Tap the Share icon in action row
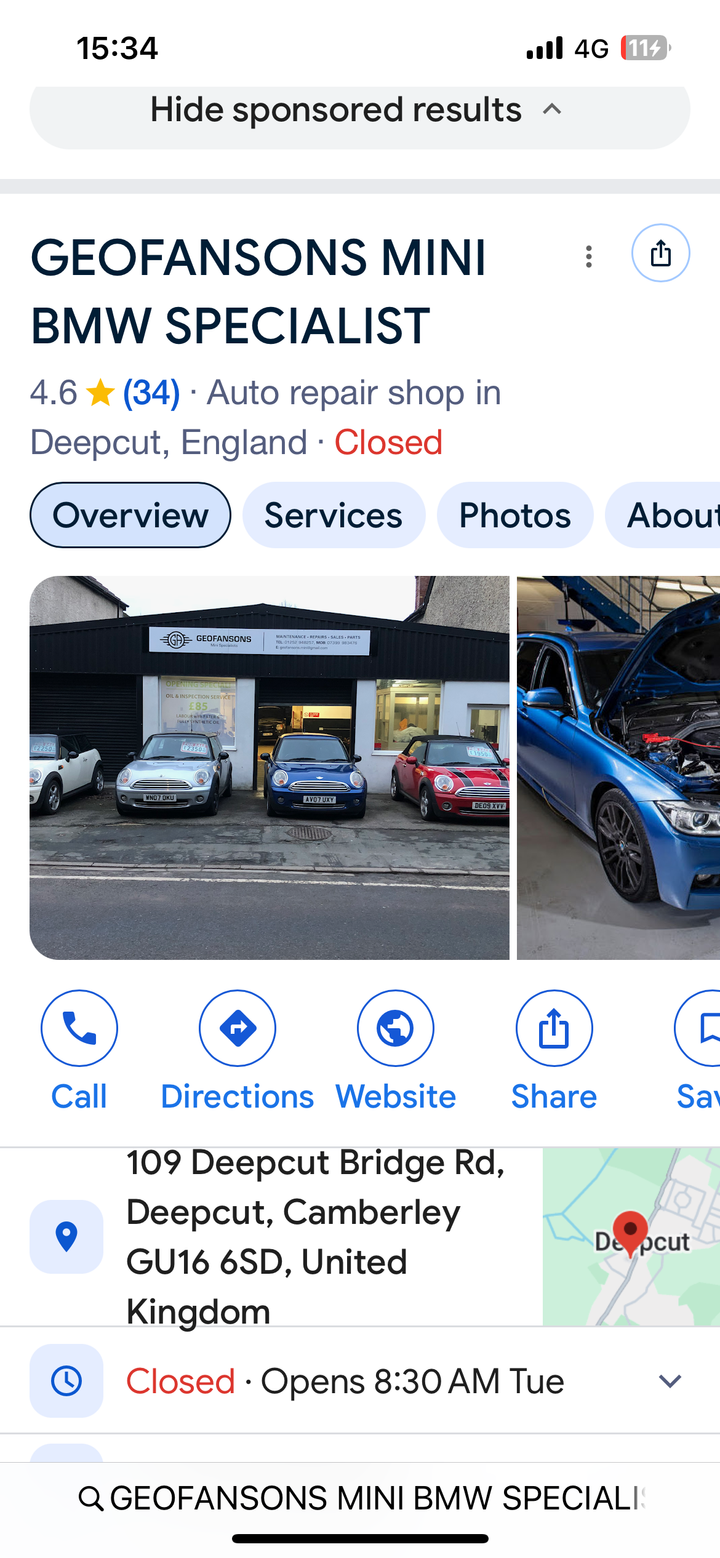720x1558 pixels. [x=554, y=1028]
